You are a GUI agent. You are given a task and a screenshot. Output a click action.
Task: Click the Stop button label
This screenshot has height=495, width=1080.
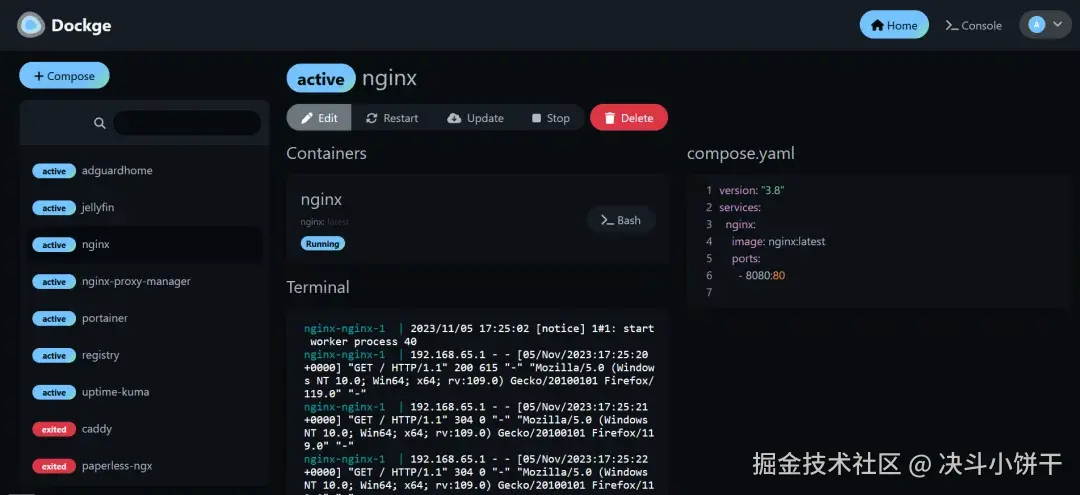tap(558, 118)
